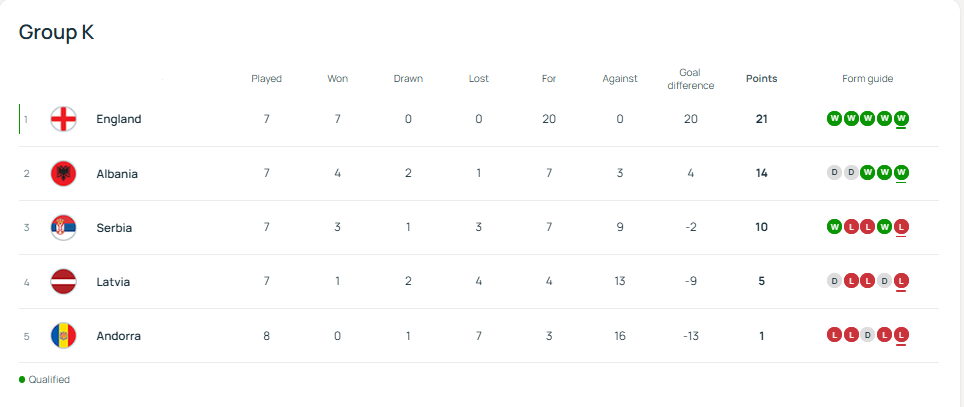Click the Played column header
This screenshot has height=407, width=964.
pos(266,78)
